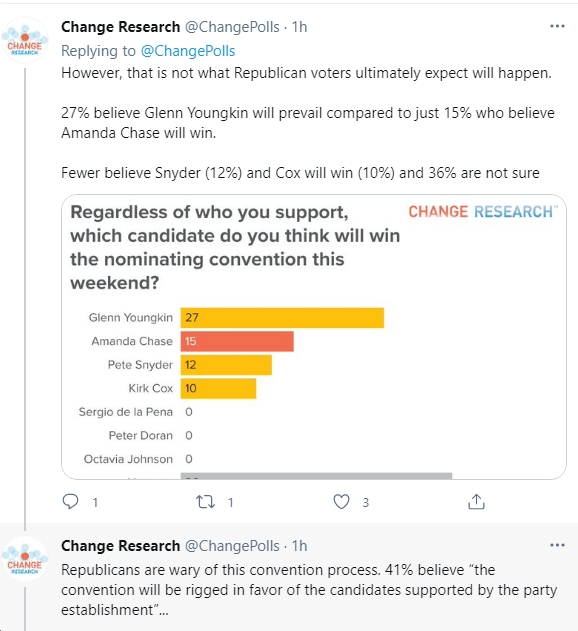Retweet the Glenn Youngkin poll tweet
This screenshot has height=631, width=578.
click(205, 502)
